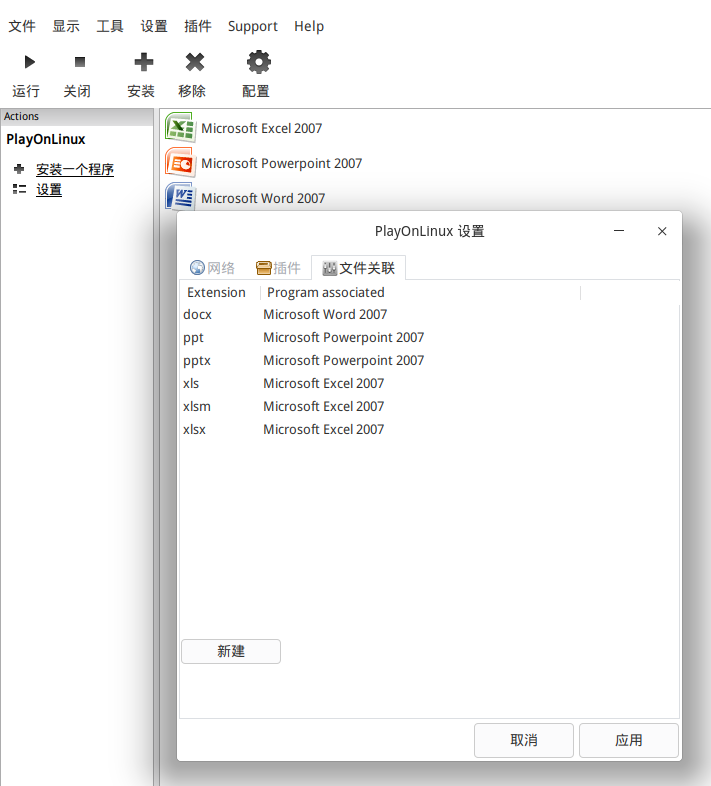Click Microsoft Word 2007 in docx row
The image size is (711, 786).
tap(325, 314)
